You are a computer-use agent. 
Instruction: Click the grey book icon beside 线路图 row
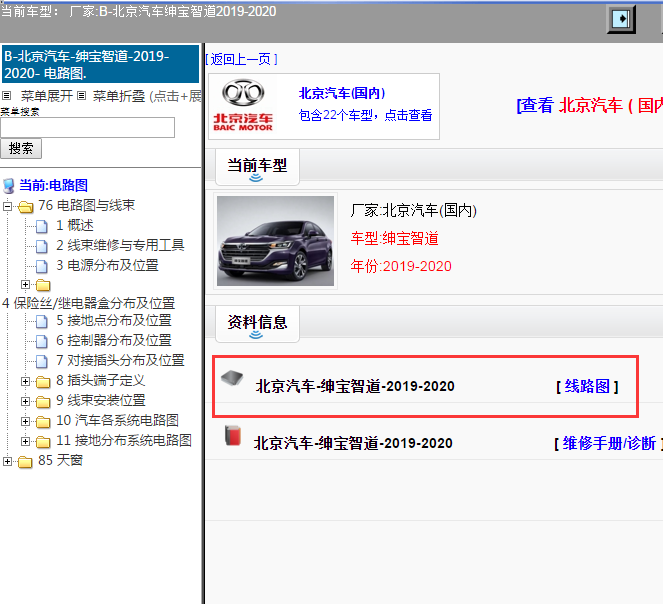coord(232,378)
